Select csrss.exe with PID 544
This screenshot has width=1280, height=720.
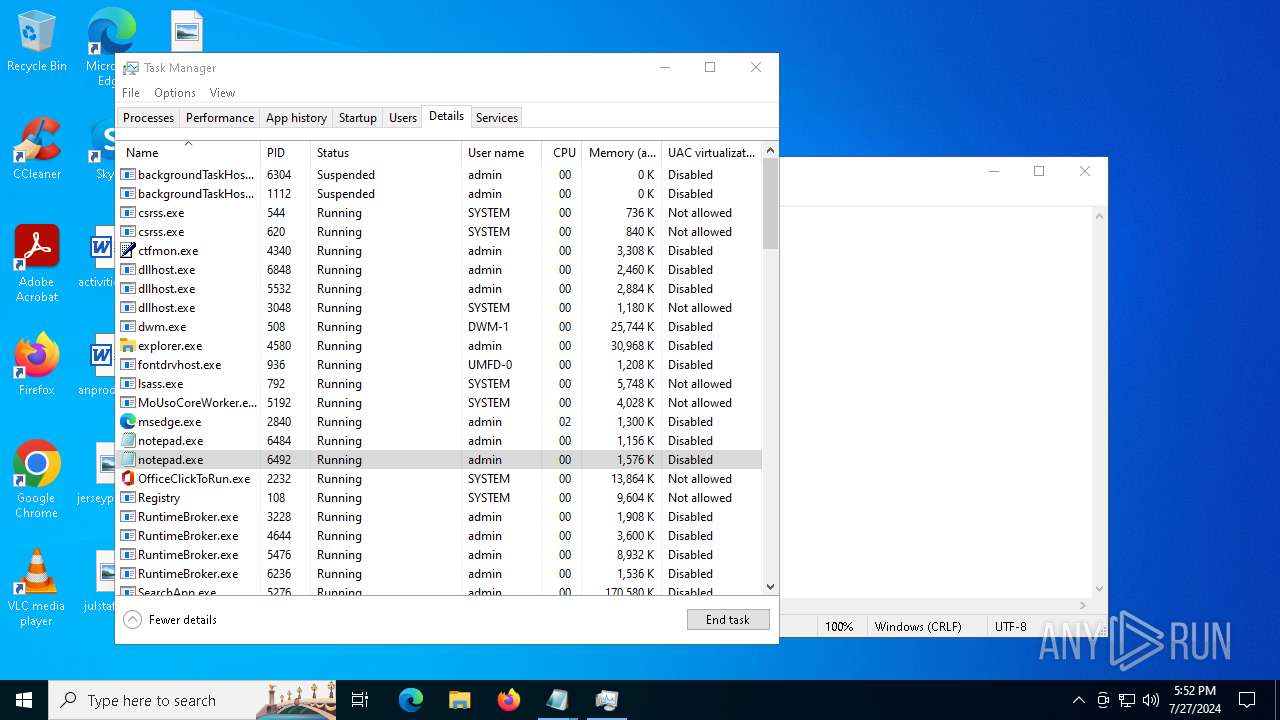[439, 213]
